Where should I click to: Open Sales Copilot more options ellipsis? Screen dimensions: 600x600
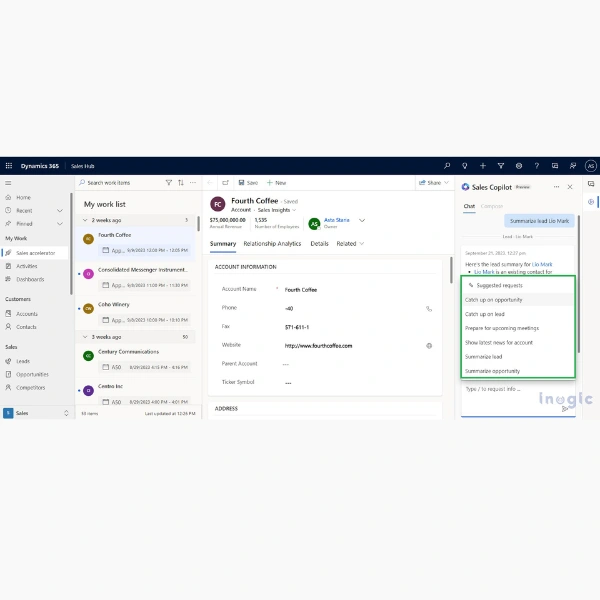coord(556,187)
